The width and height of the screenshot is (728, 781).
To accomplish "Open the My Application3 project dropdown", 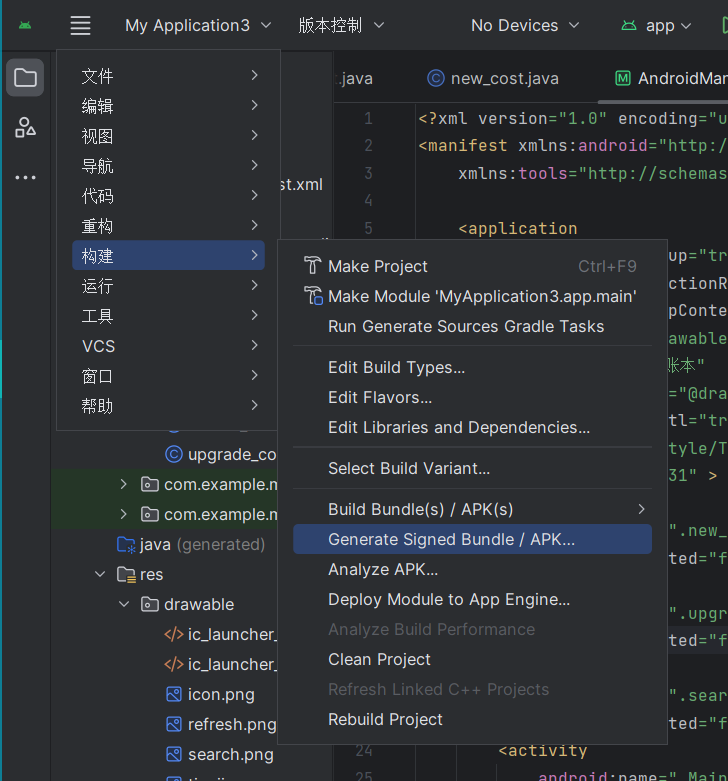I will (197, 26).
